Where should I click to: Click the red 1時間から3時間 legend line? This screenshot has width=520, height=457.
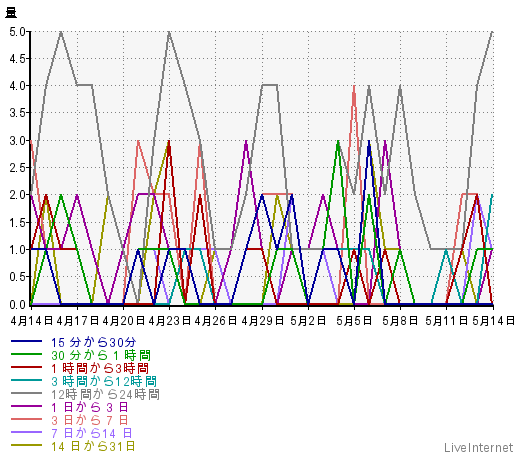[26, 367]
